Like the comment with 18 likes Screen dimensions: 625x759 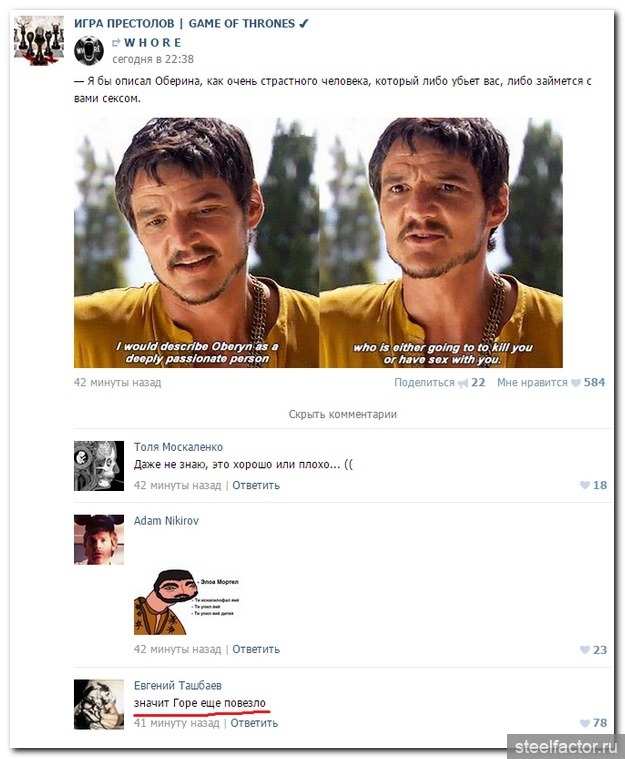[593, 485]
